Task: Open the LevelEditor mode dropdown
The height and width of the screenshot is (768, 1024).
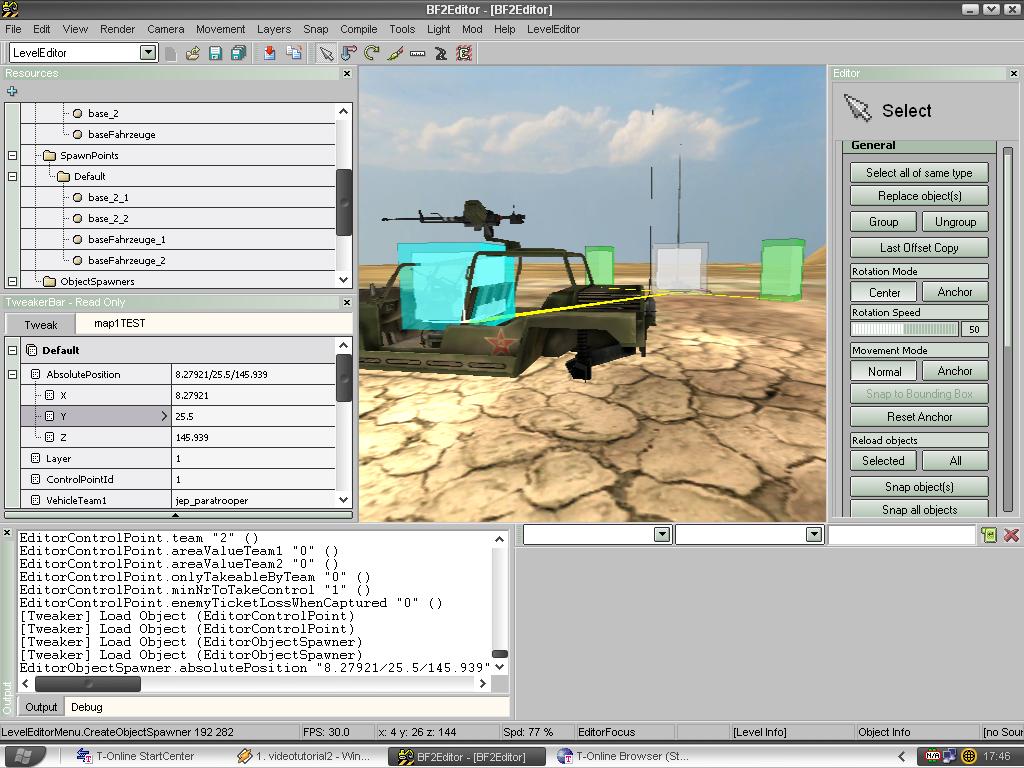Action: coord(148,52)
